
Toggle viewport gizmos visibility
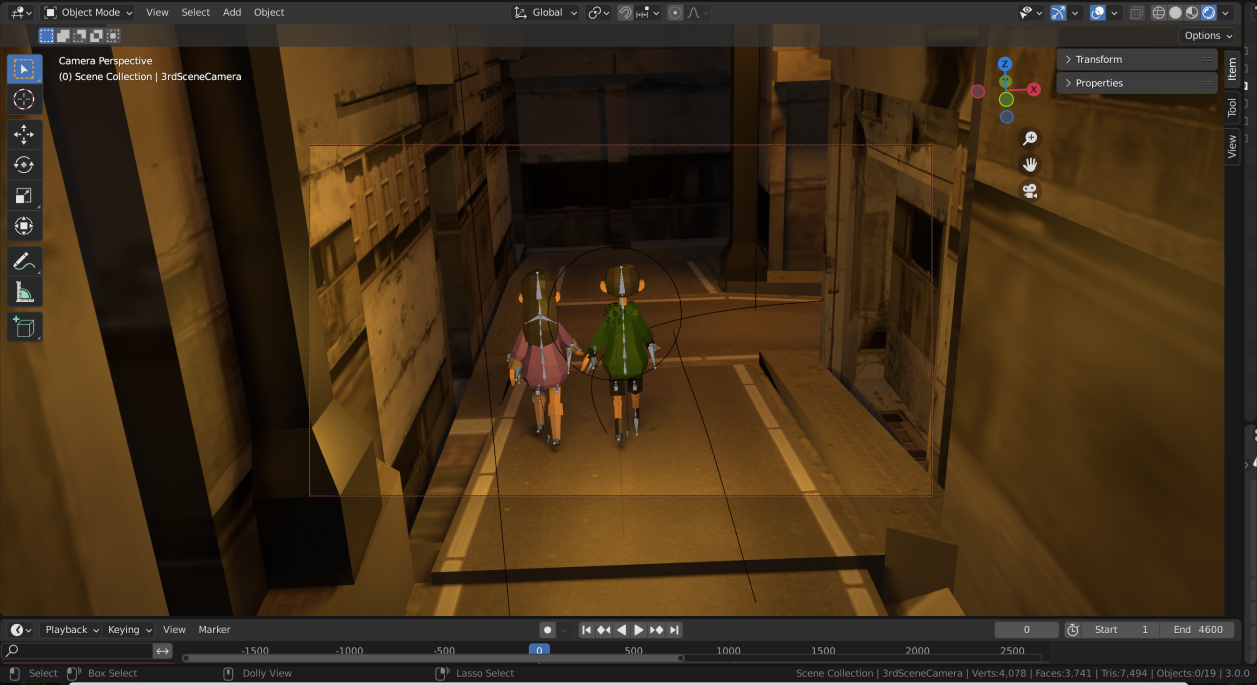click(x=1058, y=13)
